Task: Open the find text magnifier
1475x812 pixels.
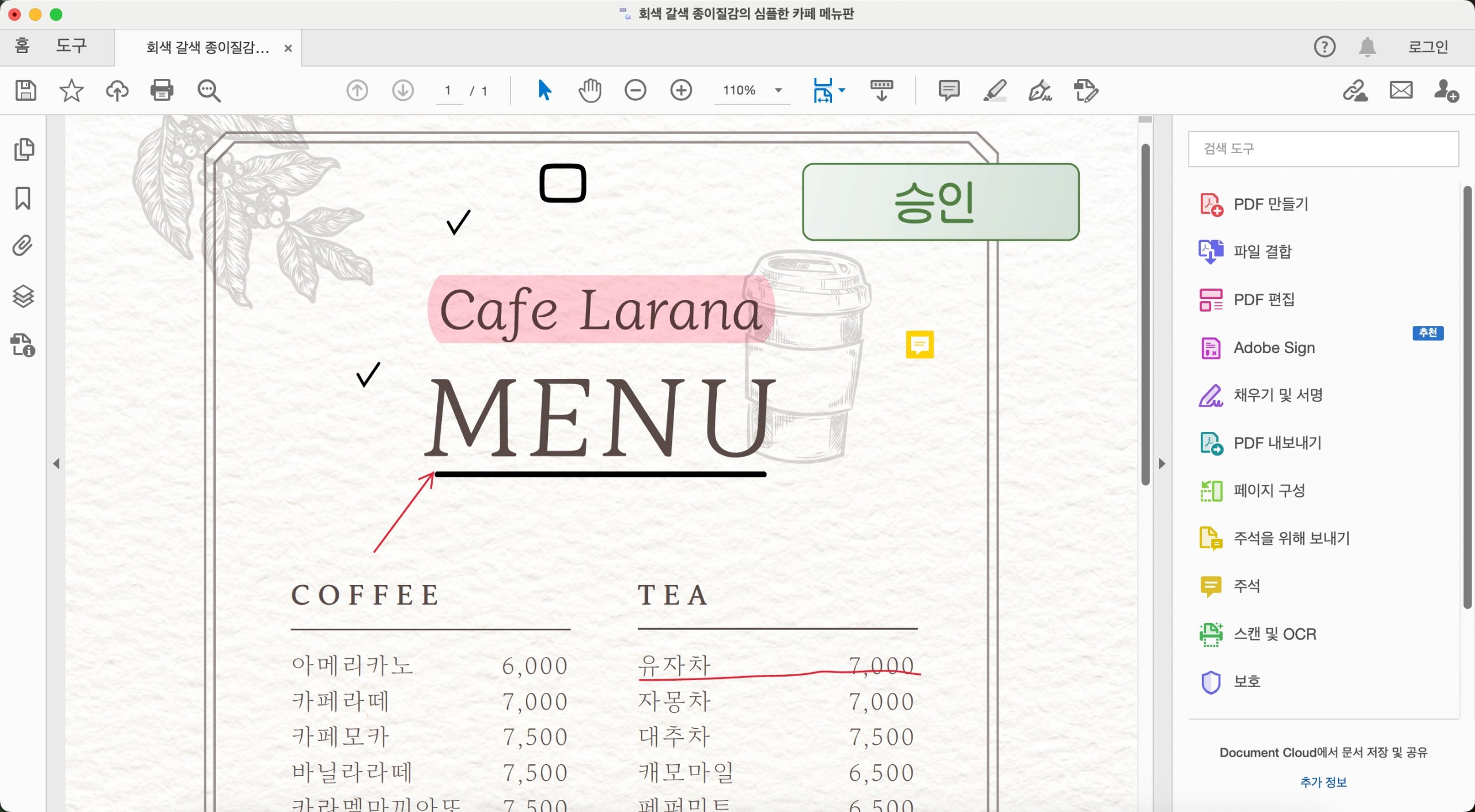Action: [x=209, y=90]
